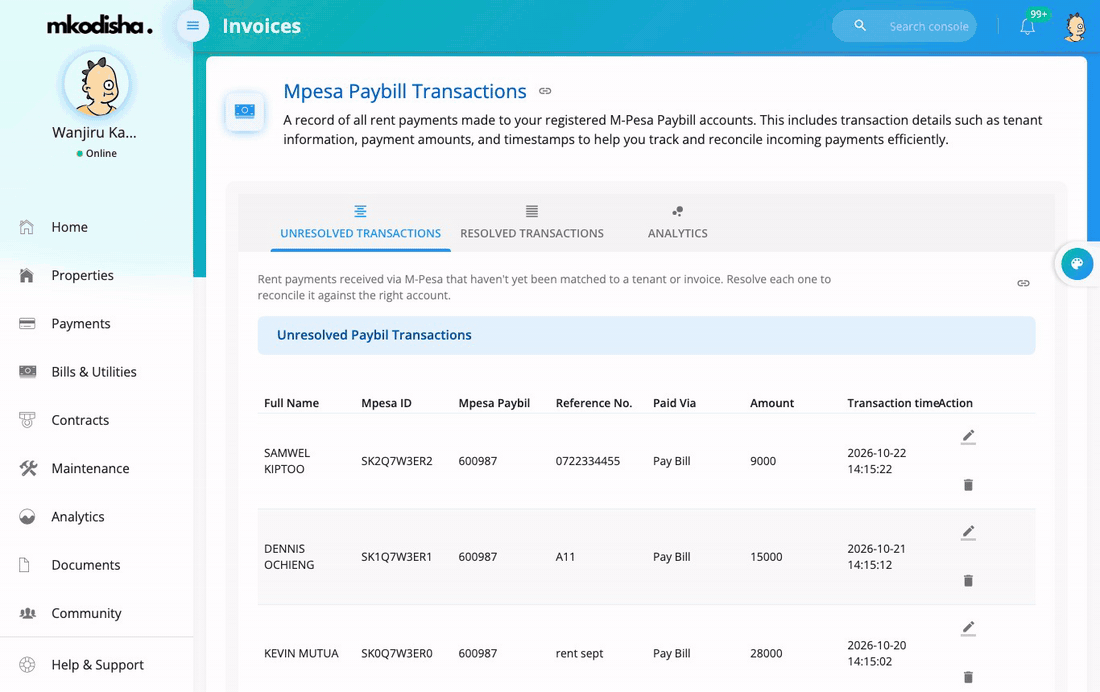
Task: Delete the SAMWEL KIPTOO transaction
Action: tap(968, 485)
